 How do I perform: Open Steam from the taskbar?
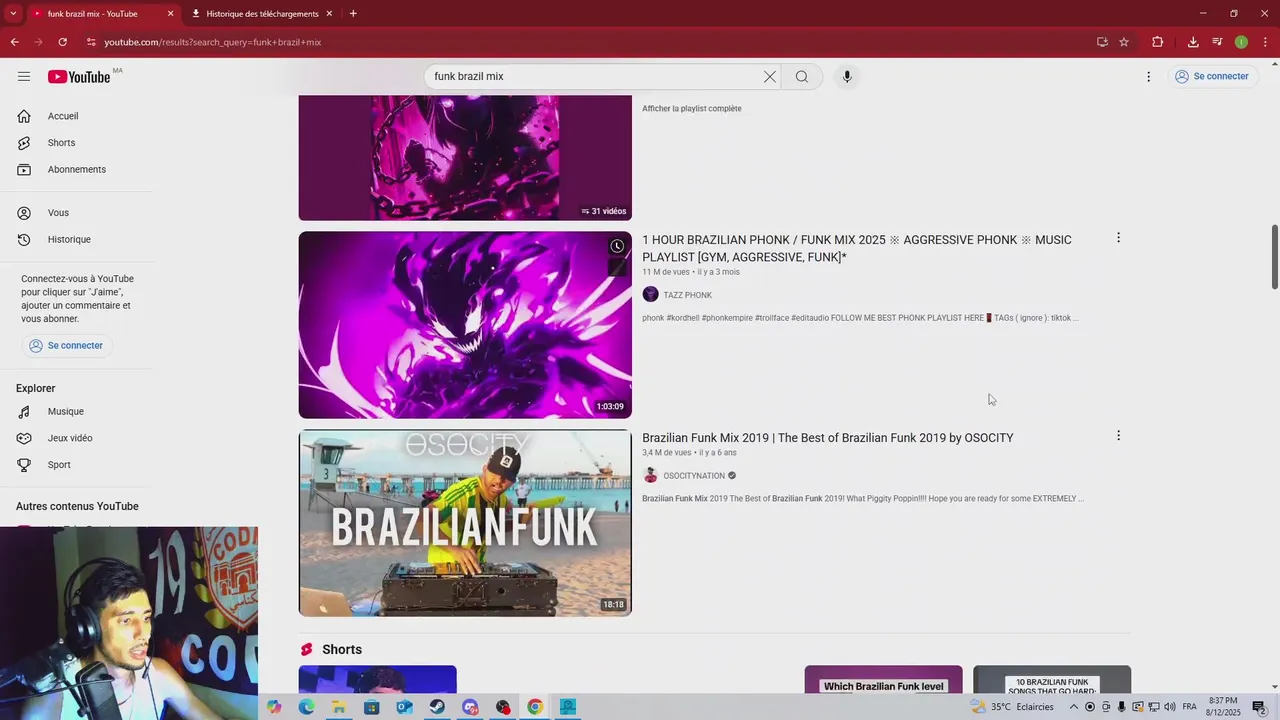coord(437,707)
